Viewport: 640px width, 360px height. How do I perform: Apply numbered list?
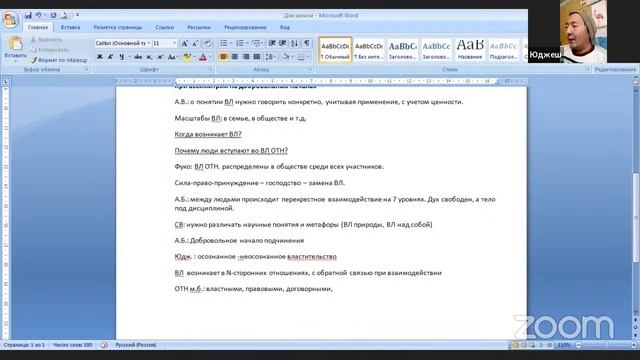(x=240, y=43)
